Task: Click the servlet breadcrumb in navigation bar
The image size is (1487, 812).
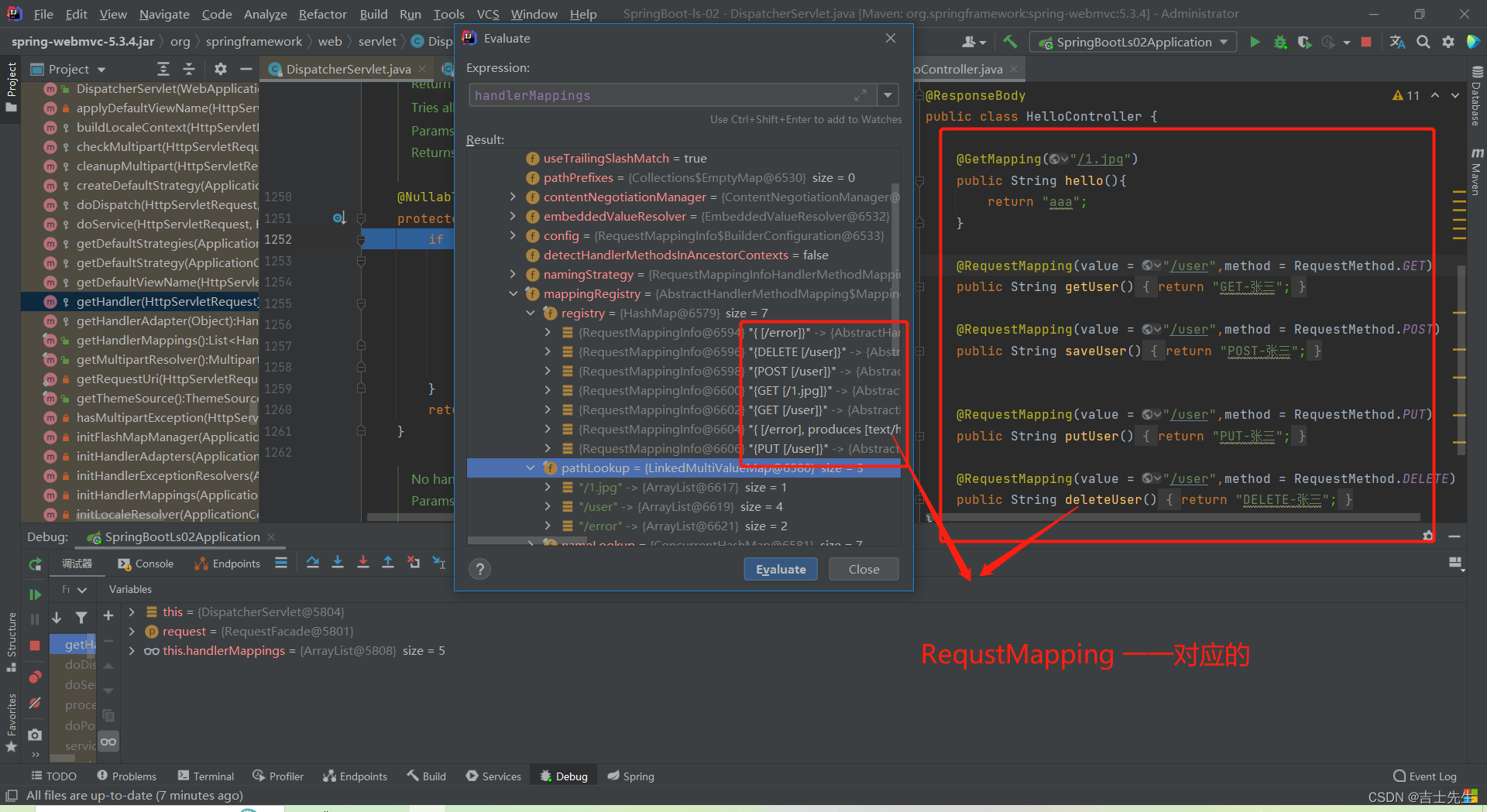Action: (x=377, y=42)
